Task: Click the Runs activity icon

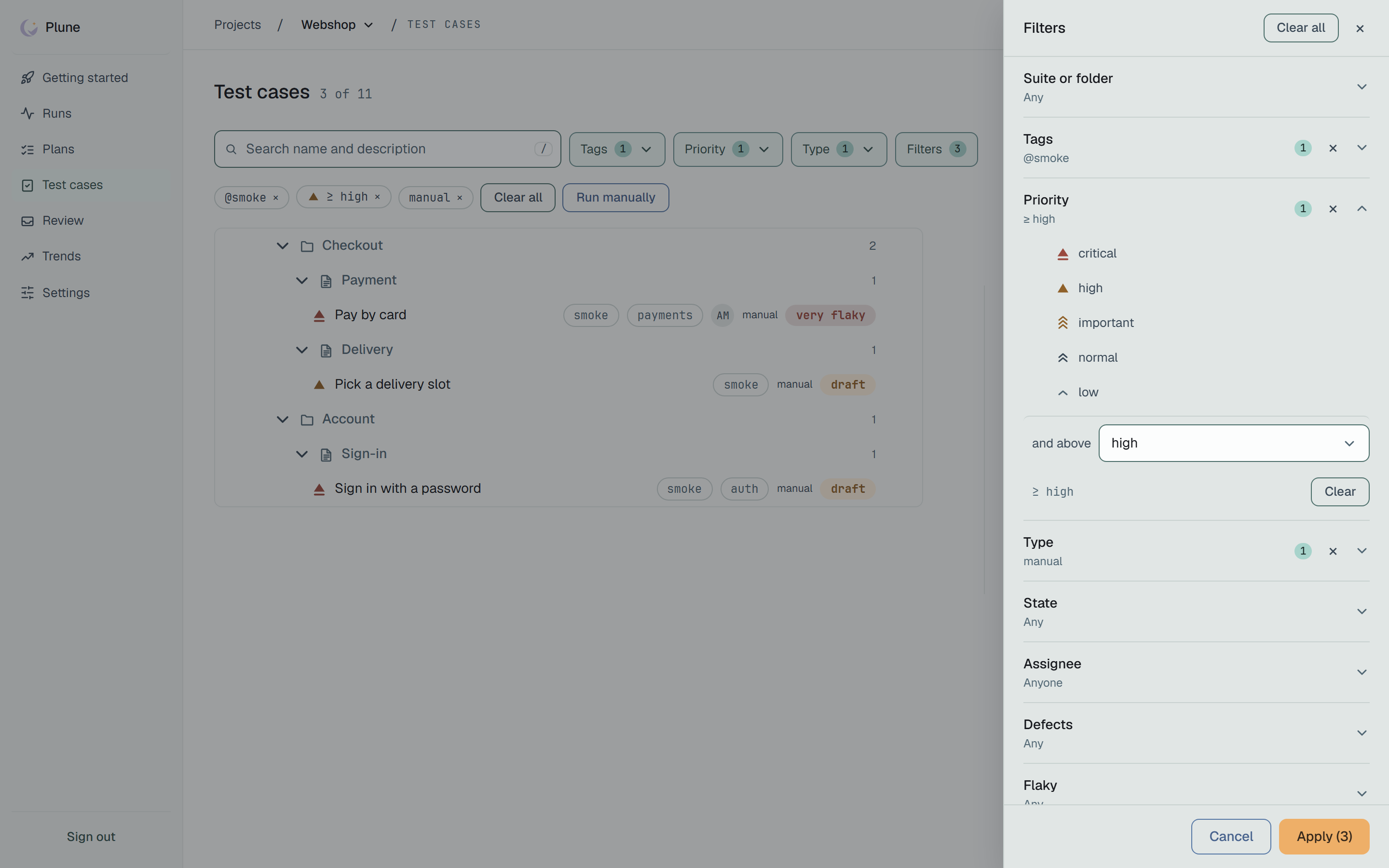Action: (27, 113)
